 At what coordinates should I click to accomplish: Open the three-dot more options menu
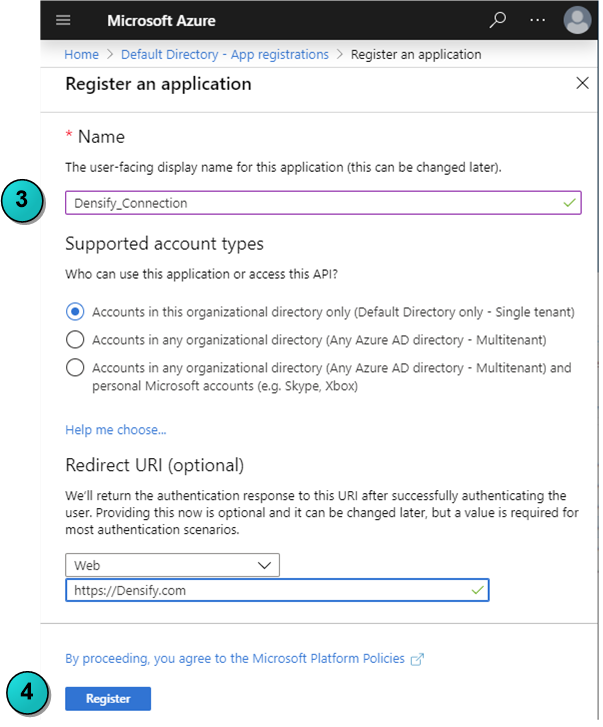[x=537, y=20]
